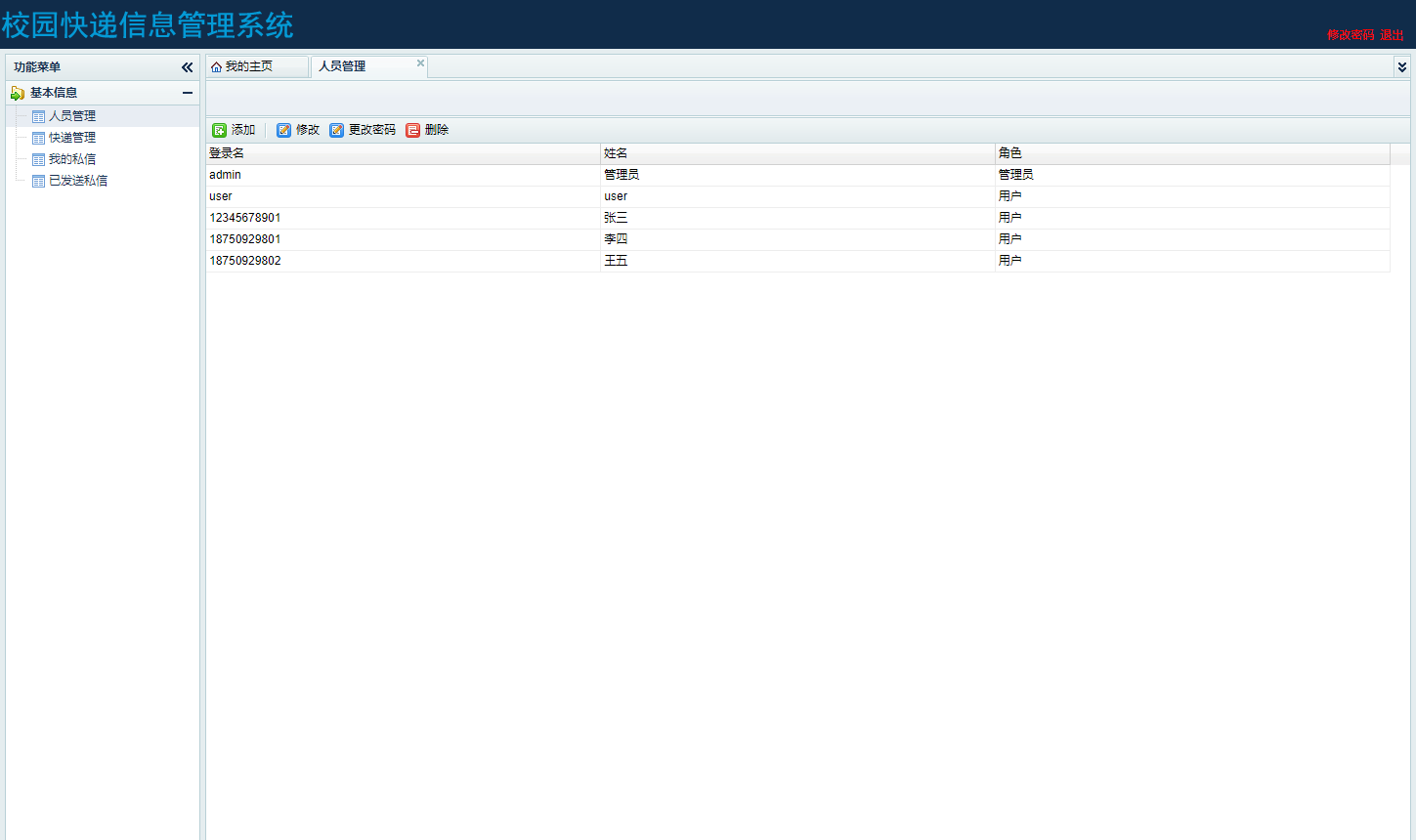Select the row with login 12345678901
Image resolution: width=1416 pixels, height=840 pixels.
(x=797, y=218)
